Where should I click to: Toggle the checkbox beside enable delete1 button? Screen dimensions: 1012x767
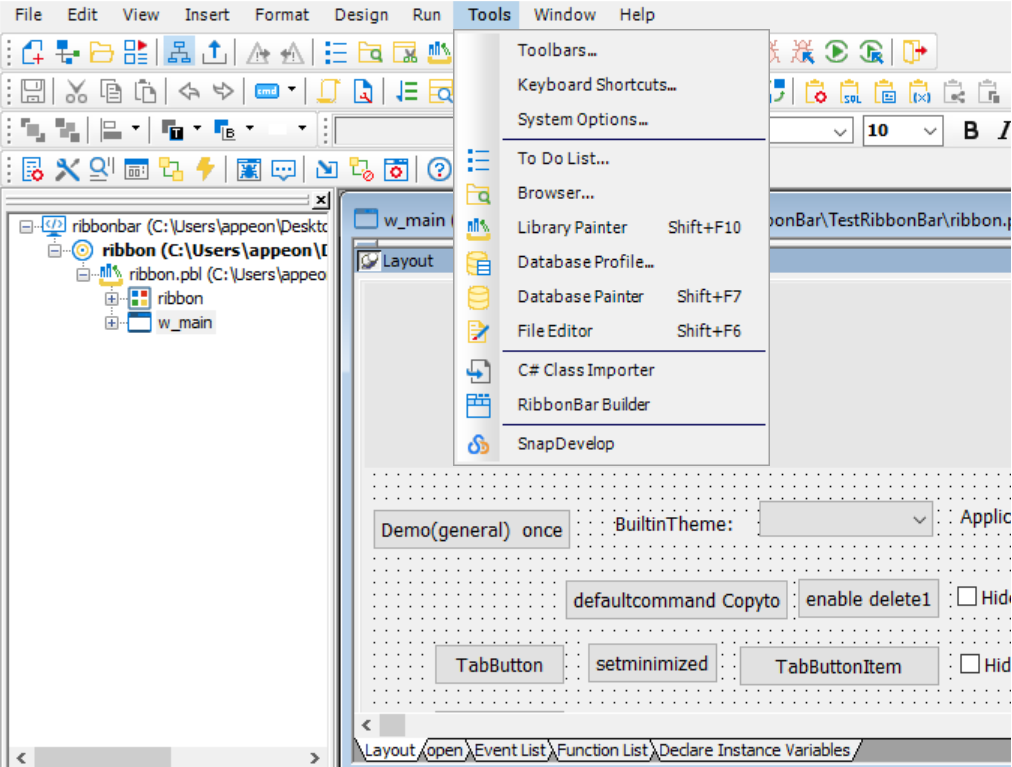pyautogui.click(x=967, y=597)
